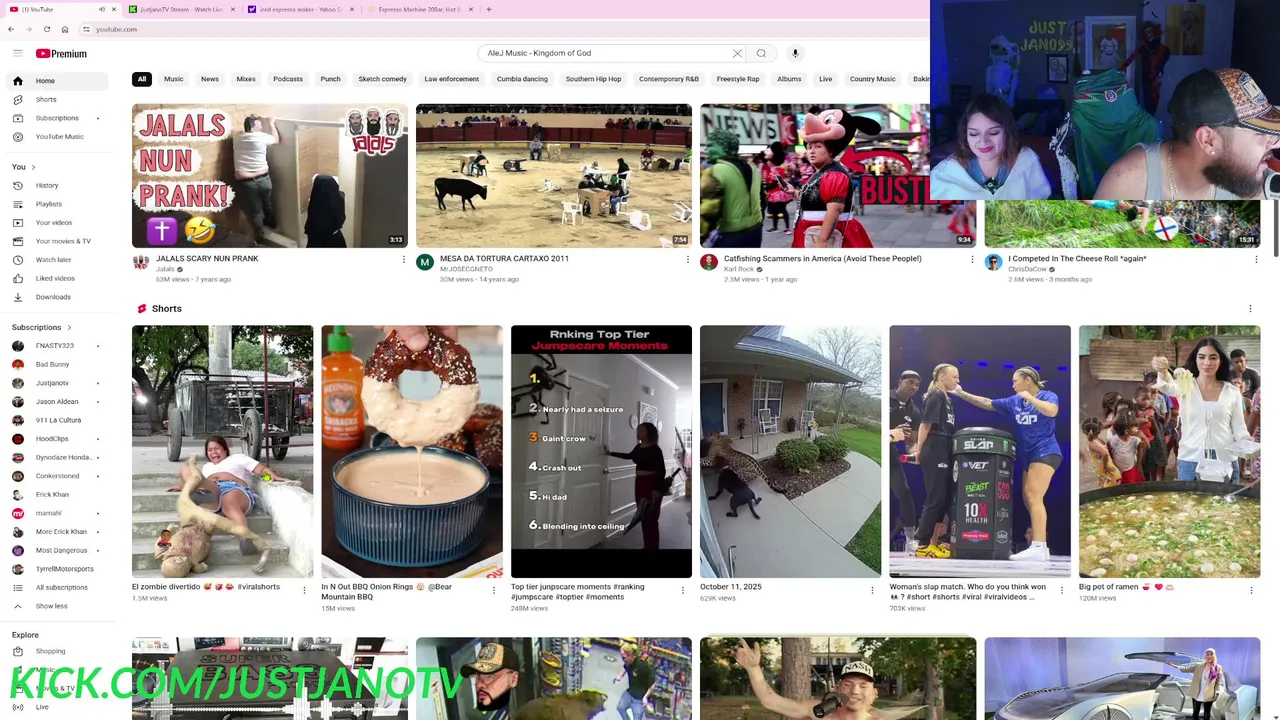Clear the search box with the X
Screen dimensions: 1280x720
[737, 53]
